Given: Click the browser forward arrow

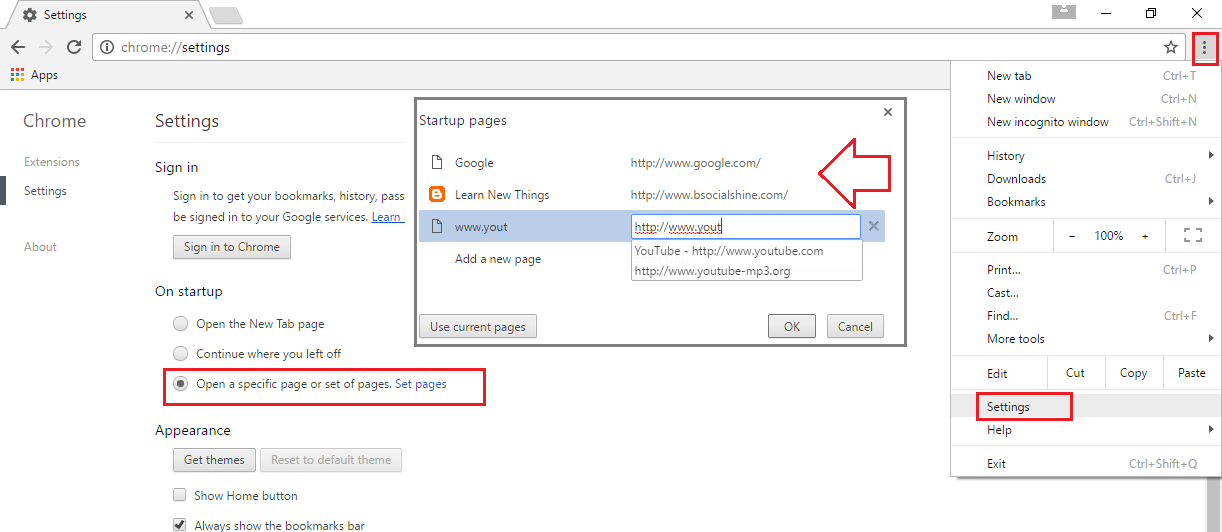Looking at the screenshot, I should click(x=46, y=47).
